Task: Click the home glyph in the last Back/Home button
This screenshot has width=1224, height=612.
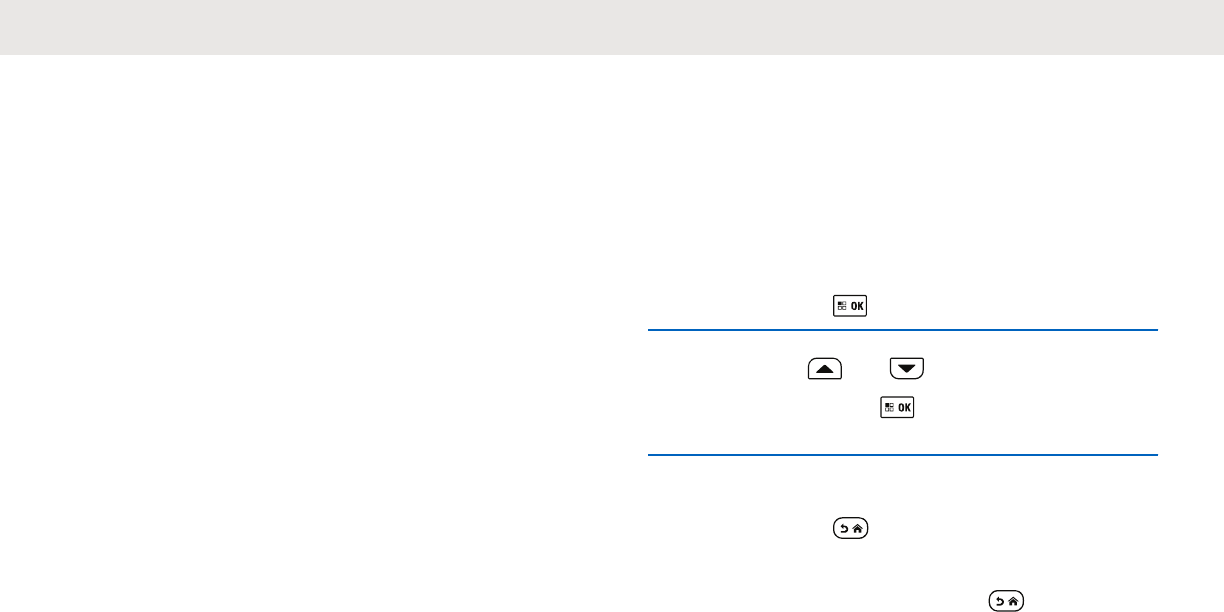Action: coord(1014,601)
